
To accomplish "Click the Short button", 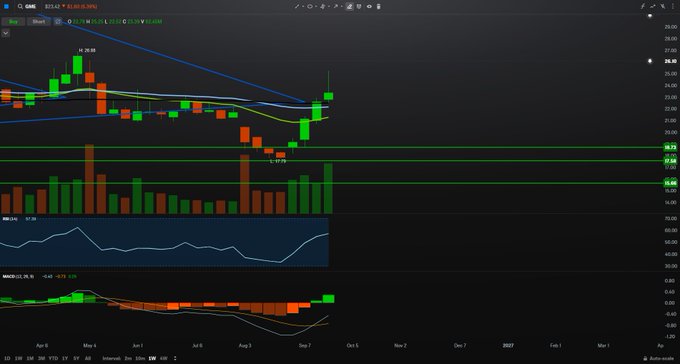I will 39,21.
